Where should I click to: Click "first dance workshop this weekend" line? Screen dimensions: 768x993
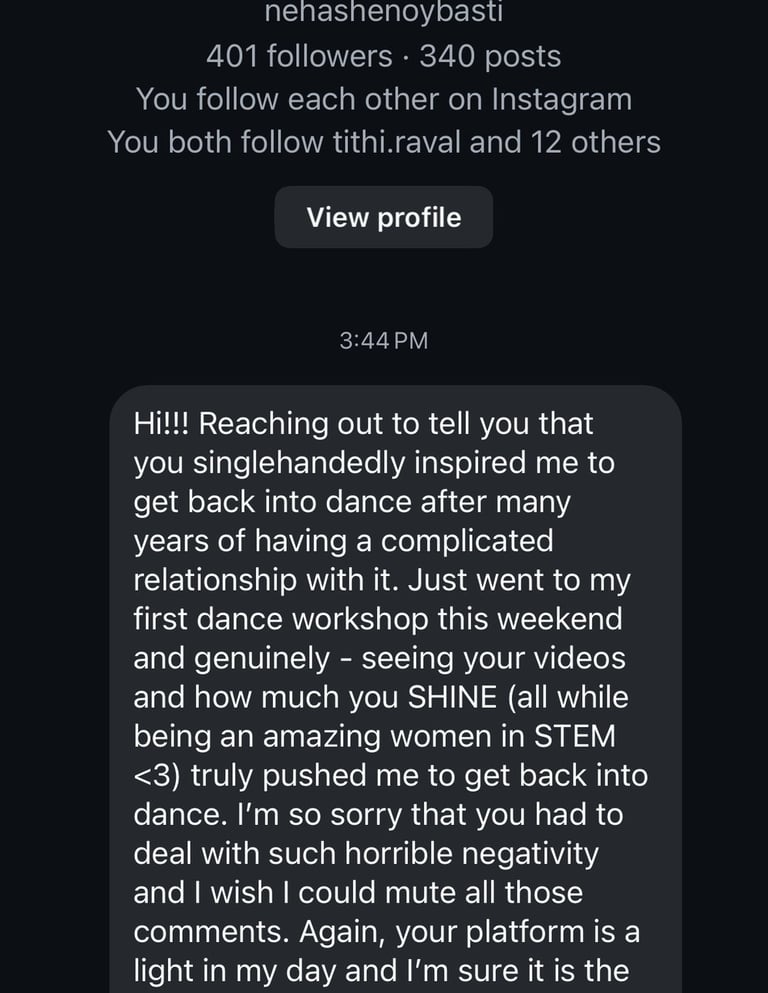tap(377, 619)
